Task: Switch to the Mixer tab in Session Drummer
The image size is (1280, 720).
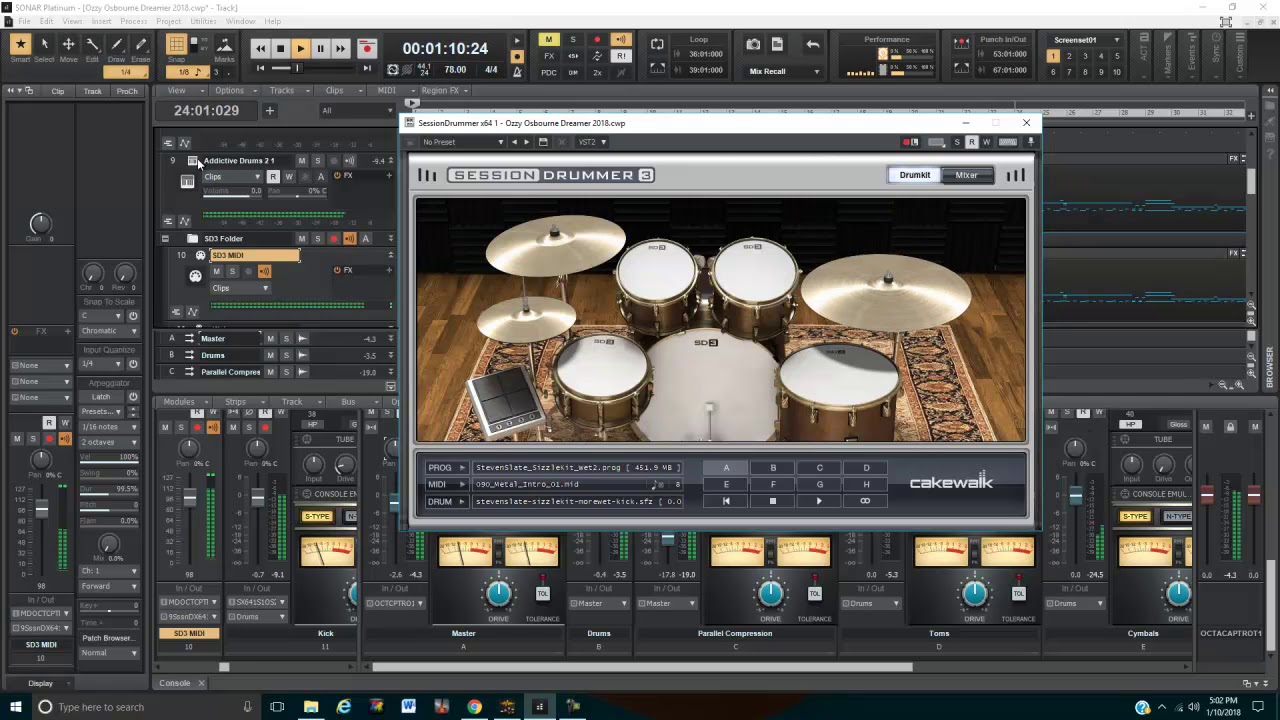Action: pos(966,175)
